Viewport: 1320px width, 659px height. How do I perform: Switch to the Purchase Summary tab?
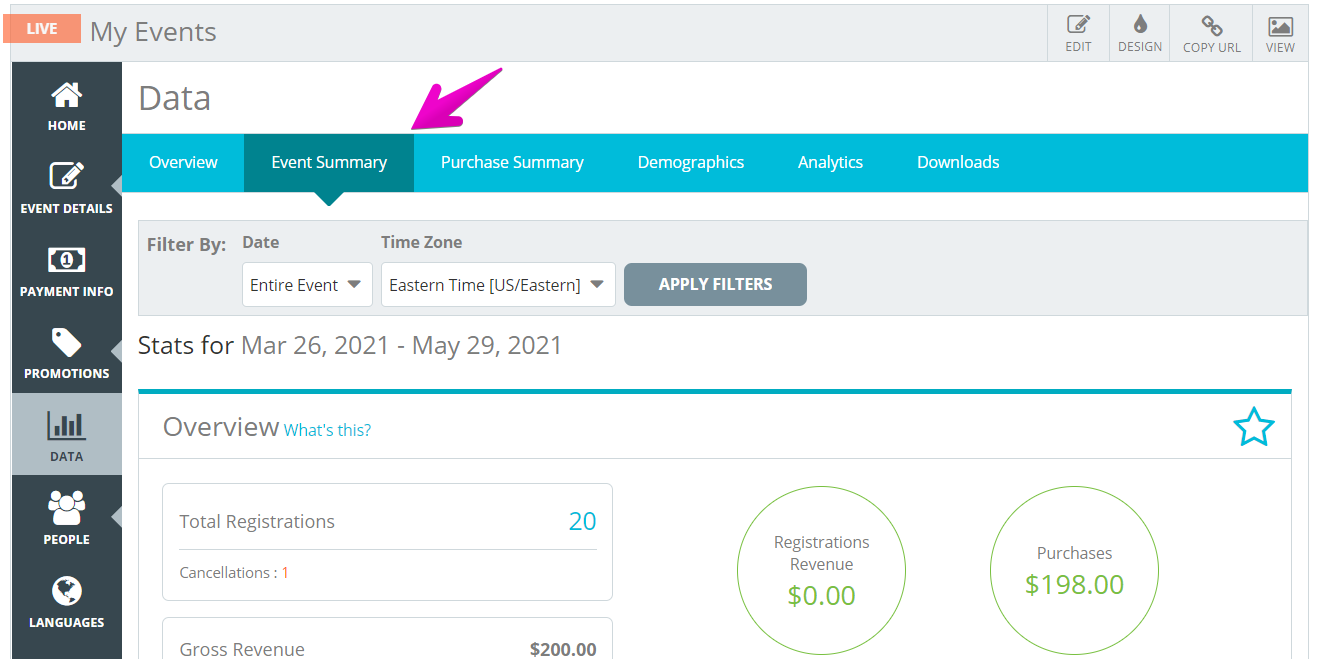coord(512,162)
